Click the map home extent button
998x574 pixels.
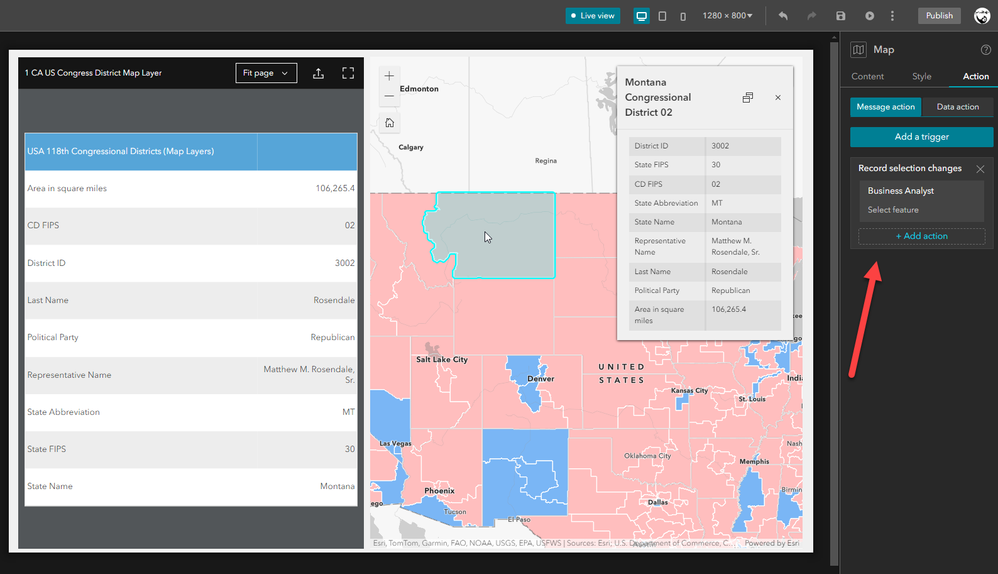point(389,123)
